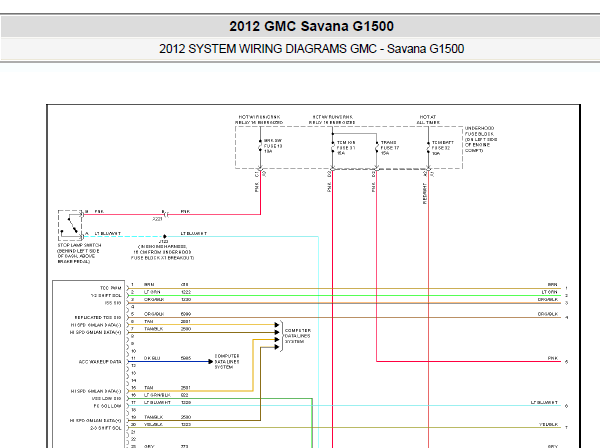Viewport: 600px width, 448px height.
Task: Click circuit number 5985 on DK BLU wire
Action: tap(186, 358)
